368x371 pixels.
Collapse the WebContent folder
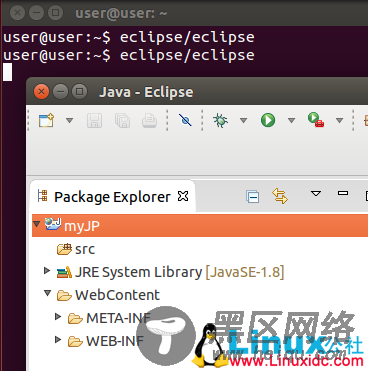click(48, 293)
